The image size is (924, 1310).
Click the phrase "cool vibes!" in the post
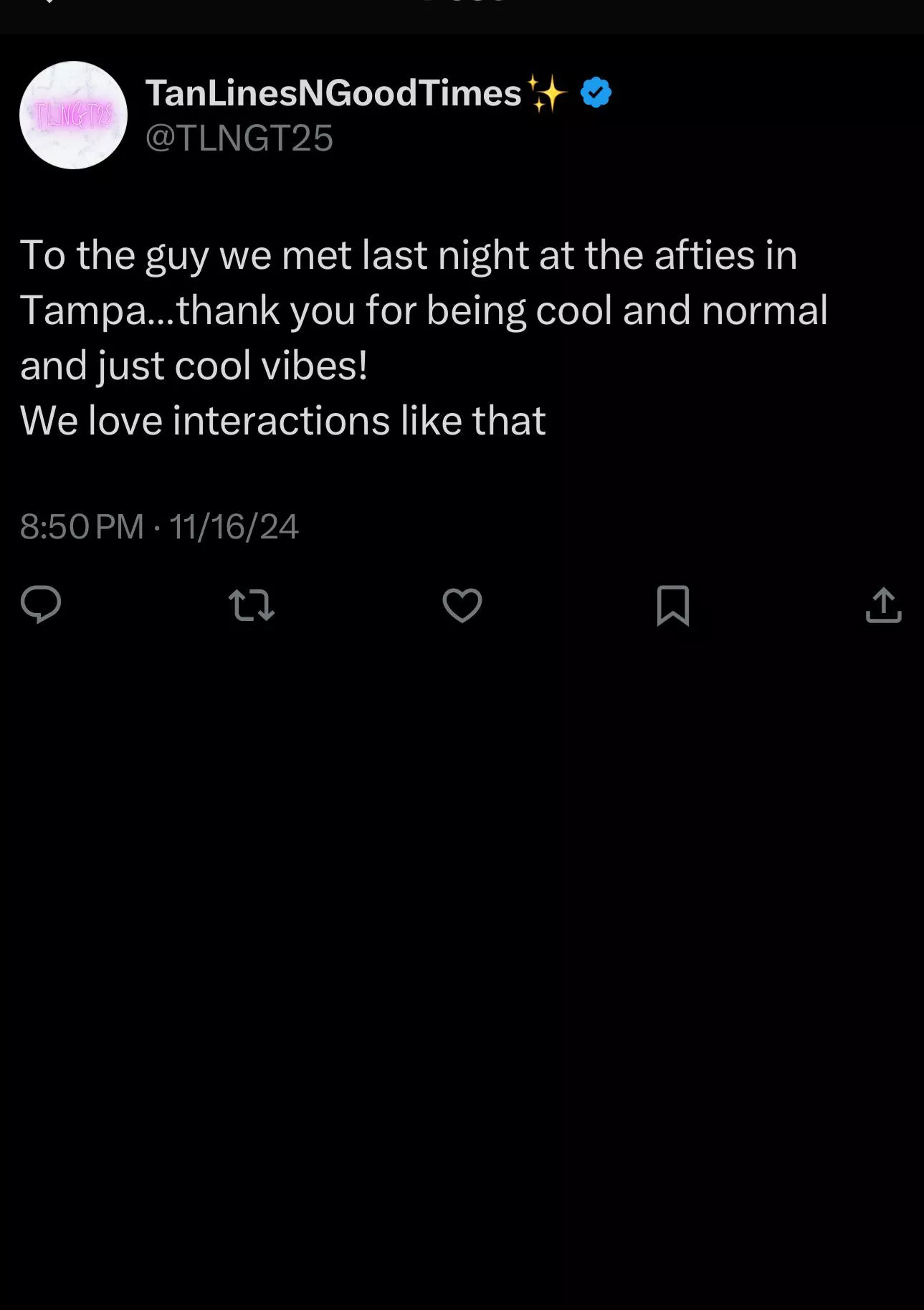pos(271,366)
